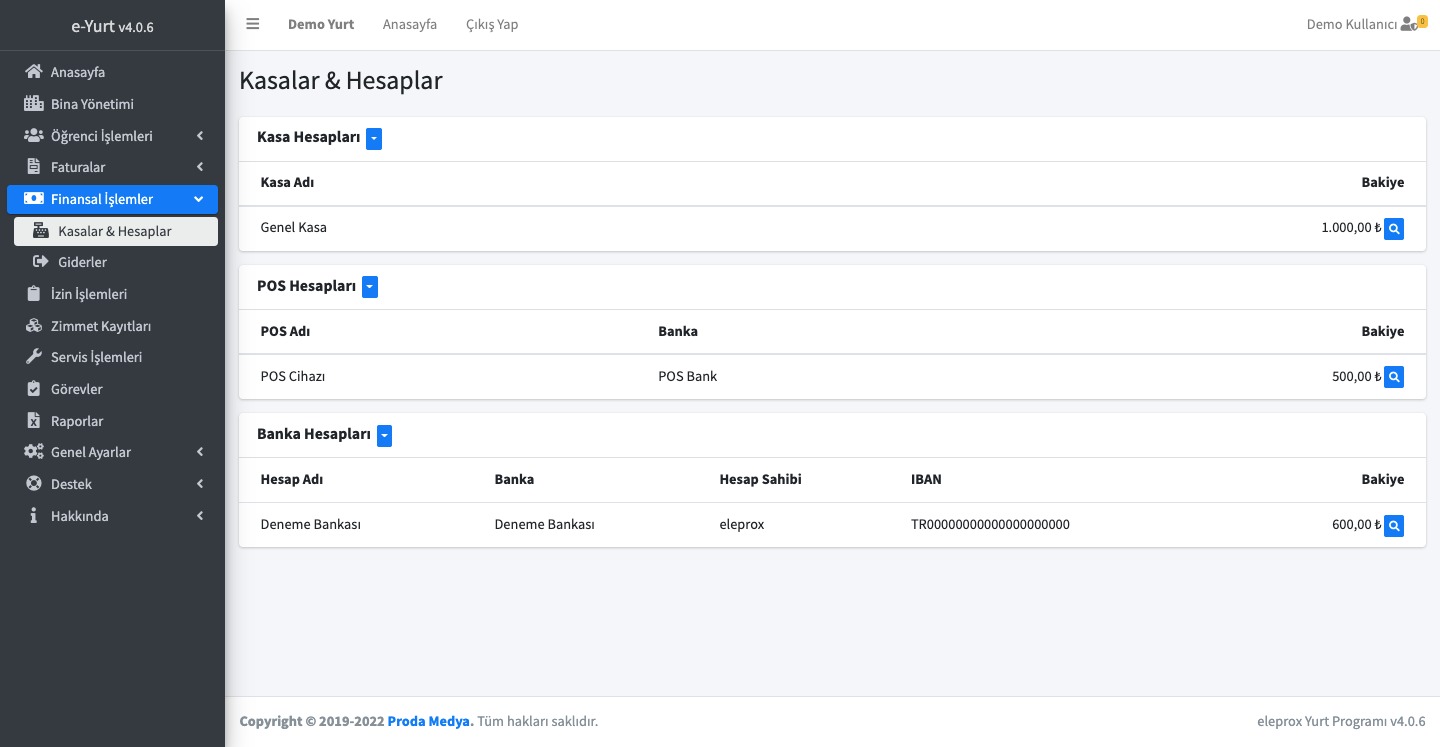Open the Banka Hesapları dropdown button
The image size is (1440, 747).
[x=384, y=436]
